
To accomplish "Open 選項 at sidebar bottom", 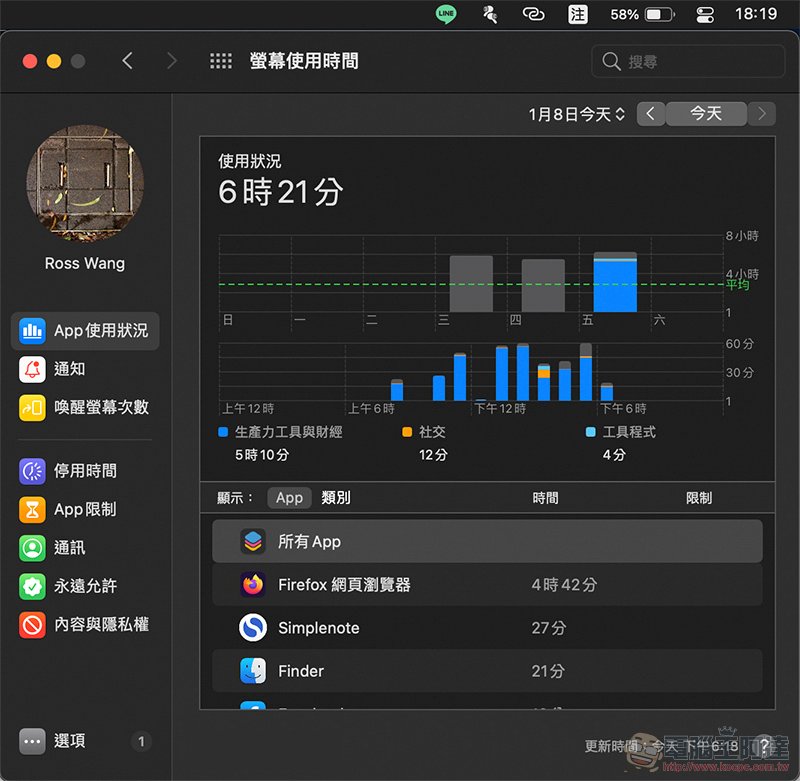I will (x=68, y=741).
